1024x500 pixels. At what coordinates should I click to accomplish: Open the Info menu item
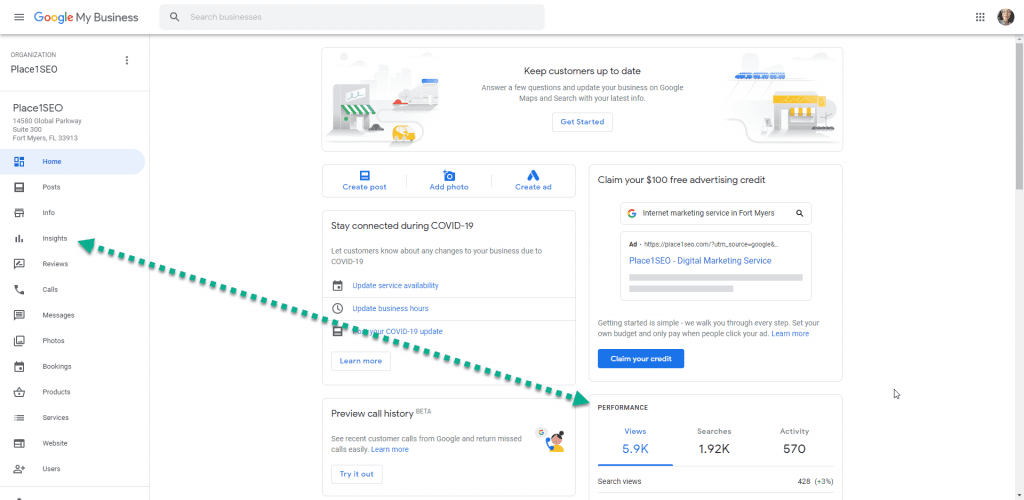point(72,213)
